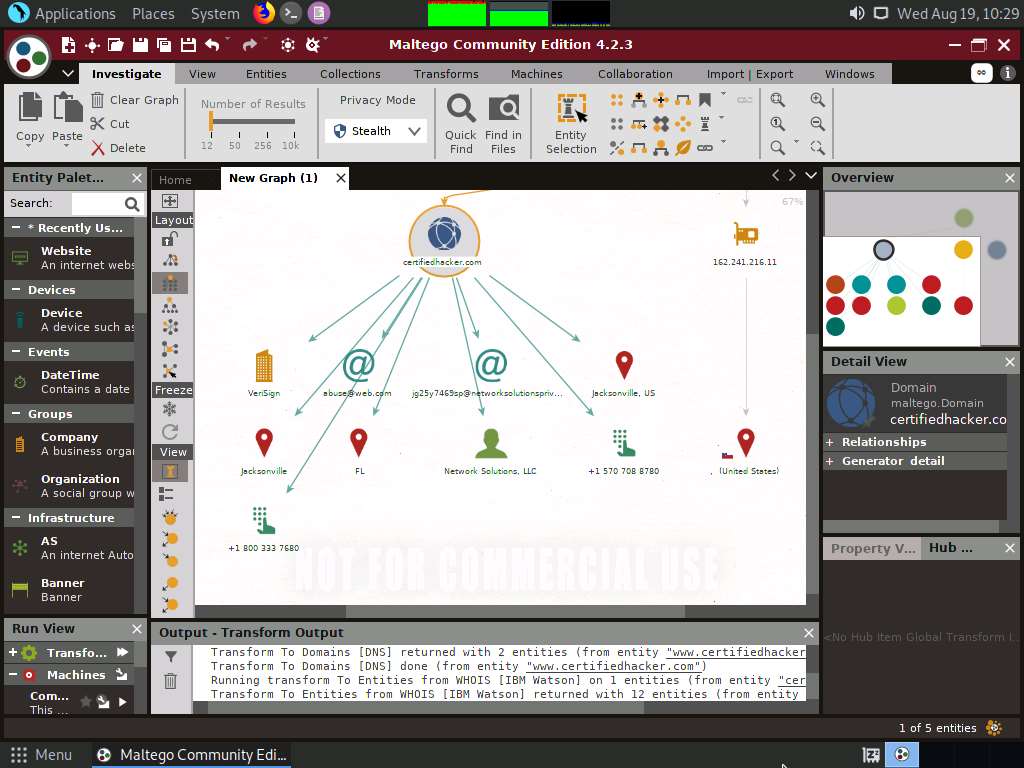Open the Privacy Mode Stealth dropdown
This screenshot has width=1024, height=768.
click(x=376, y=131)
